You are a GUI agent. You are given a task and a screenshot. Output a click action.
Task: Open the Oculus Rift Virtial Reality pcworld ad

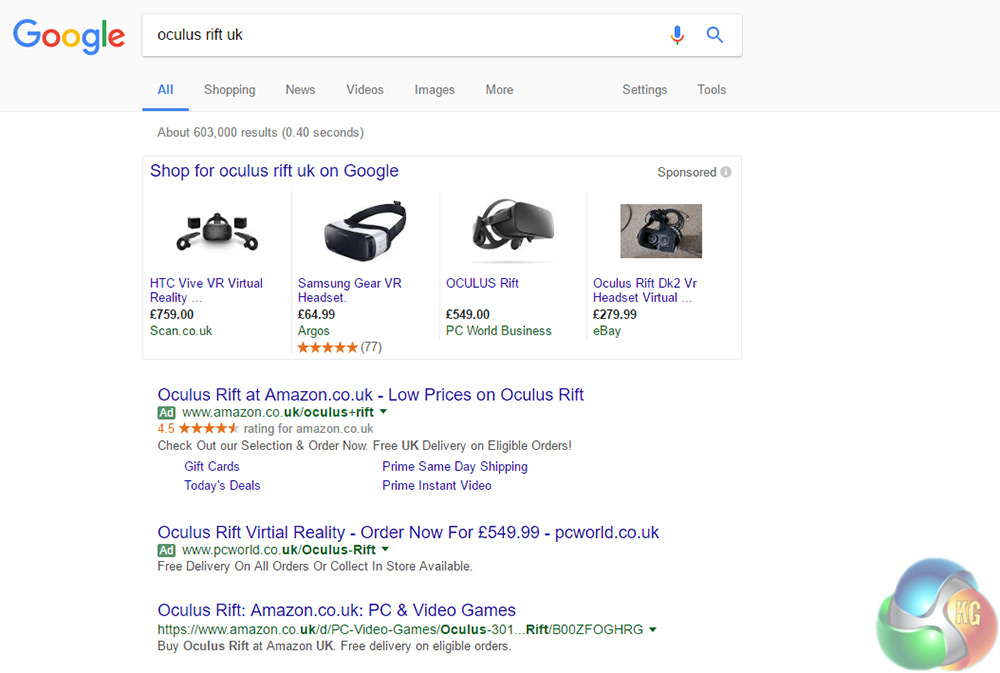pyautogui.click(x=408, y=532)
